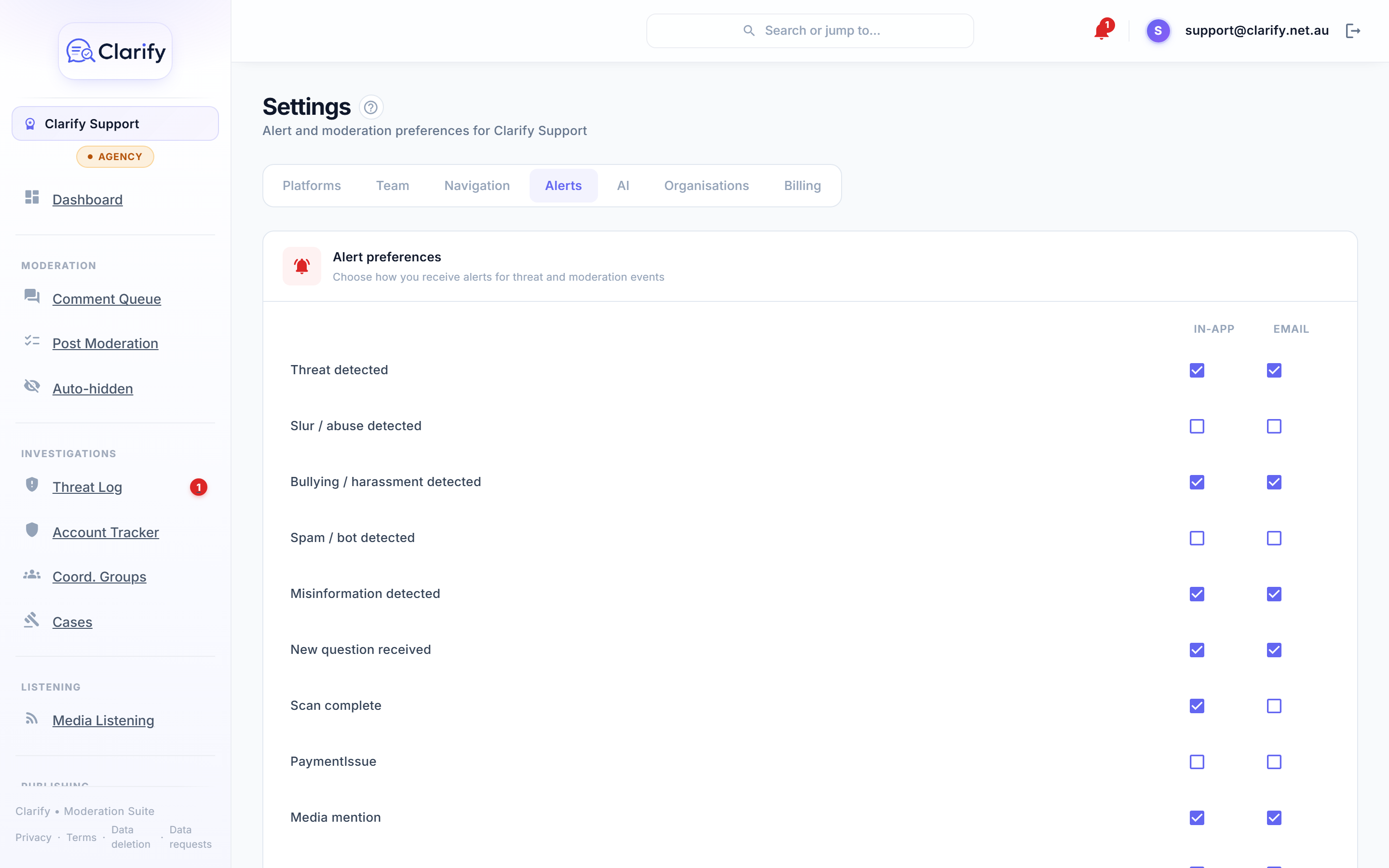Click the Auto-hidden crossed-eye icon
The width and height of the screenshot is (1389, 868).
coord(32,386)
